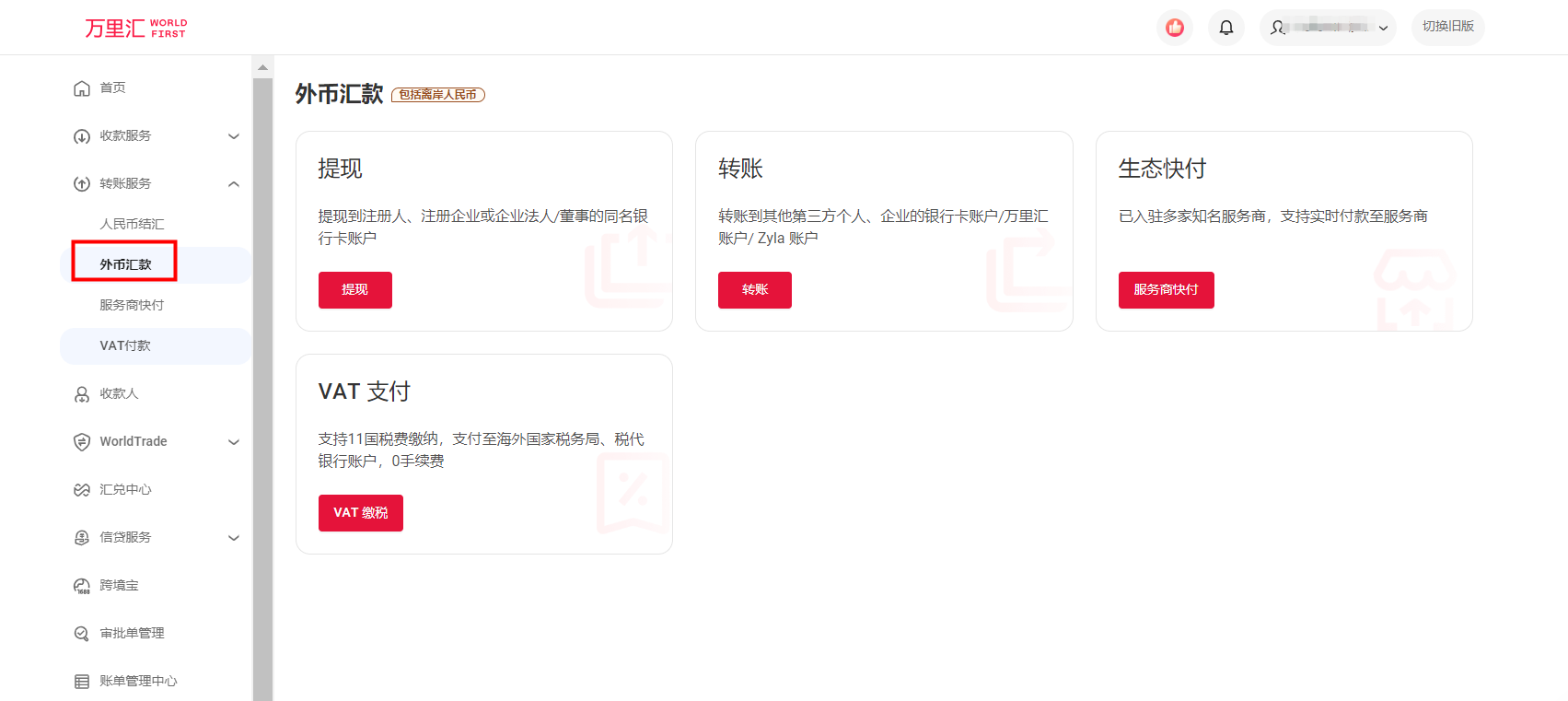Click the 转账服务 upload-circle icon
1568x701 pixels.
tap(82, 184)
